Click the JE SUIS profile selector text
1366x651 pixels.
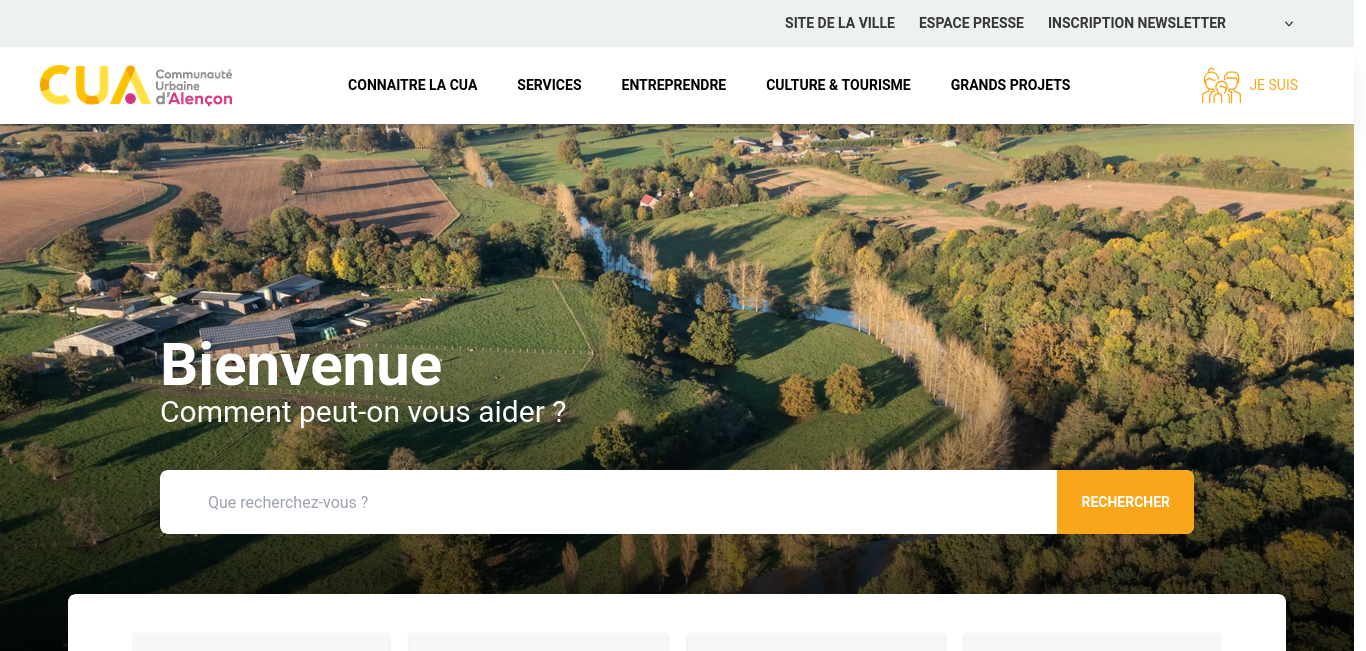pyautogui.click(x=1274, y=85)
